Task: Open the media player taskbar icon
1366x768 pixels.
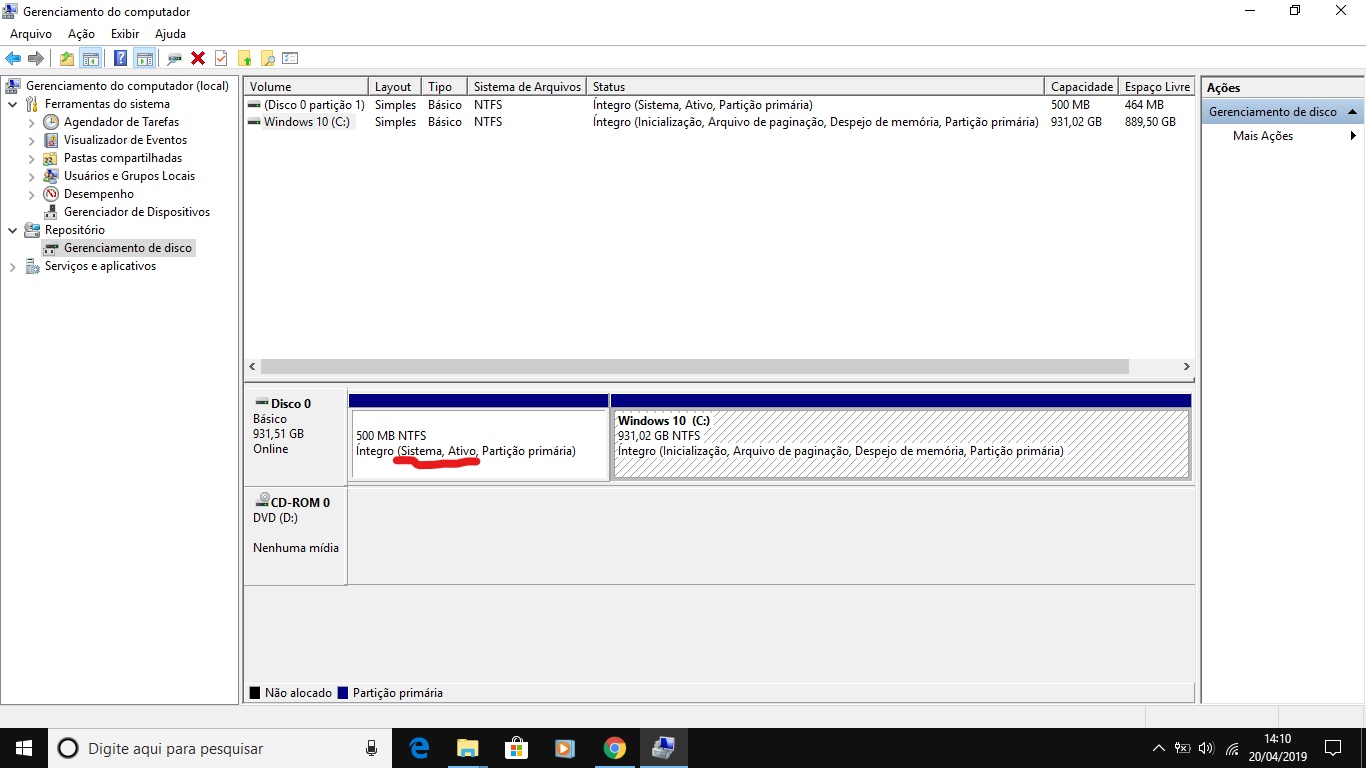Action: click(564, 748)
